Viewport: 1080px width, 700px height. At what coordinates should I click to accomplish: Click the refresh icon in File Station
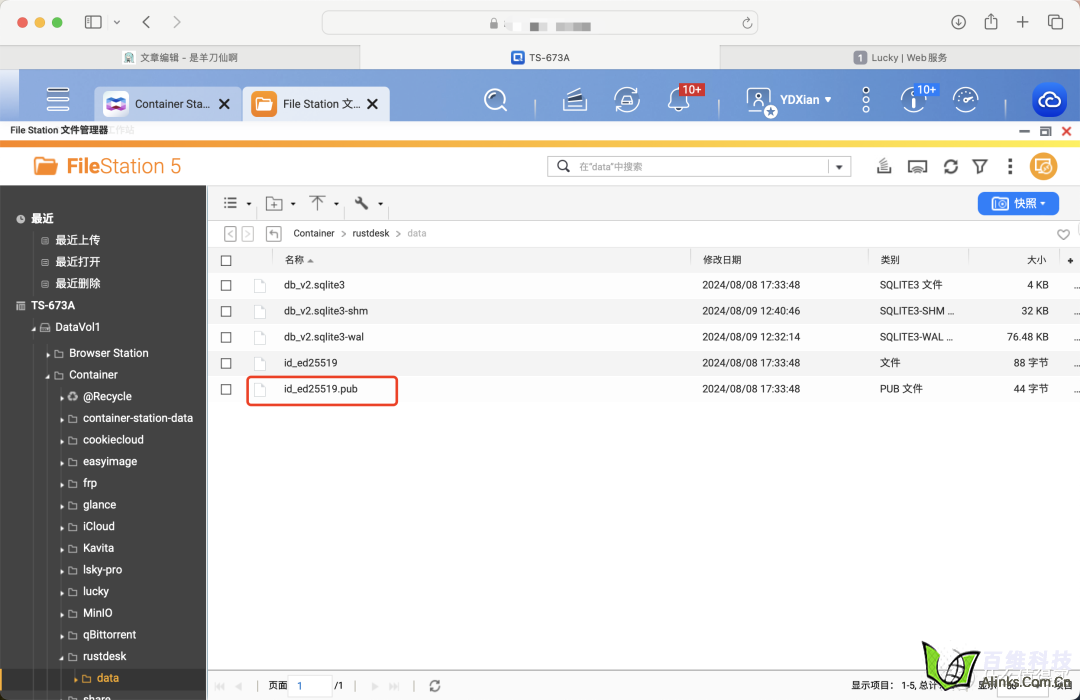950,167
